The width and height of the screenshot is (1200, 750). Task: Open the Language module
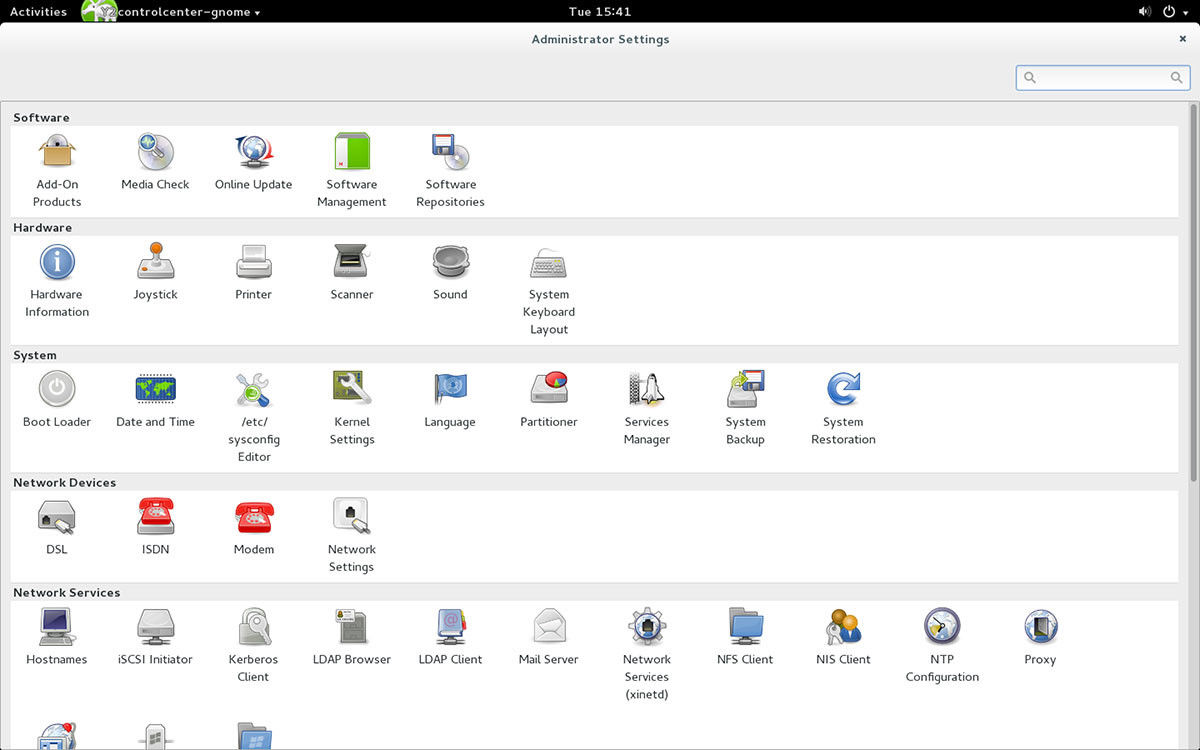tap(450, 400)
